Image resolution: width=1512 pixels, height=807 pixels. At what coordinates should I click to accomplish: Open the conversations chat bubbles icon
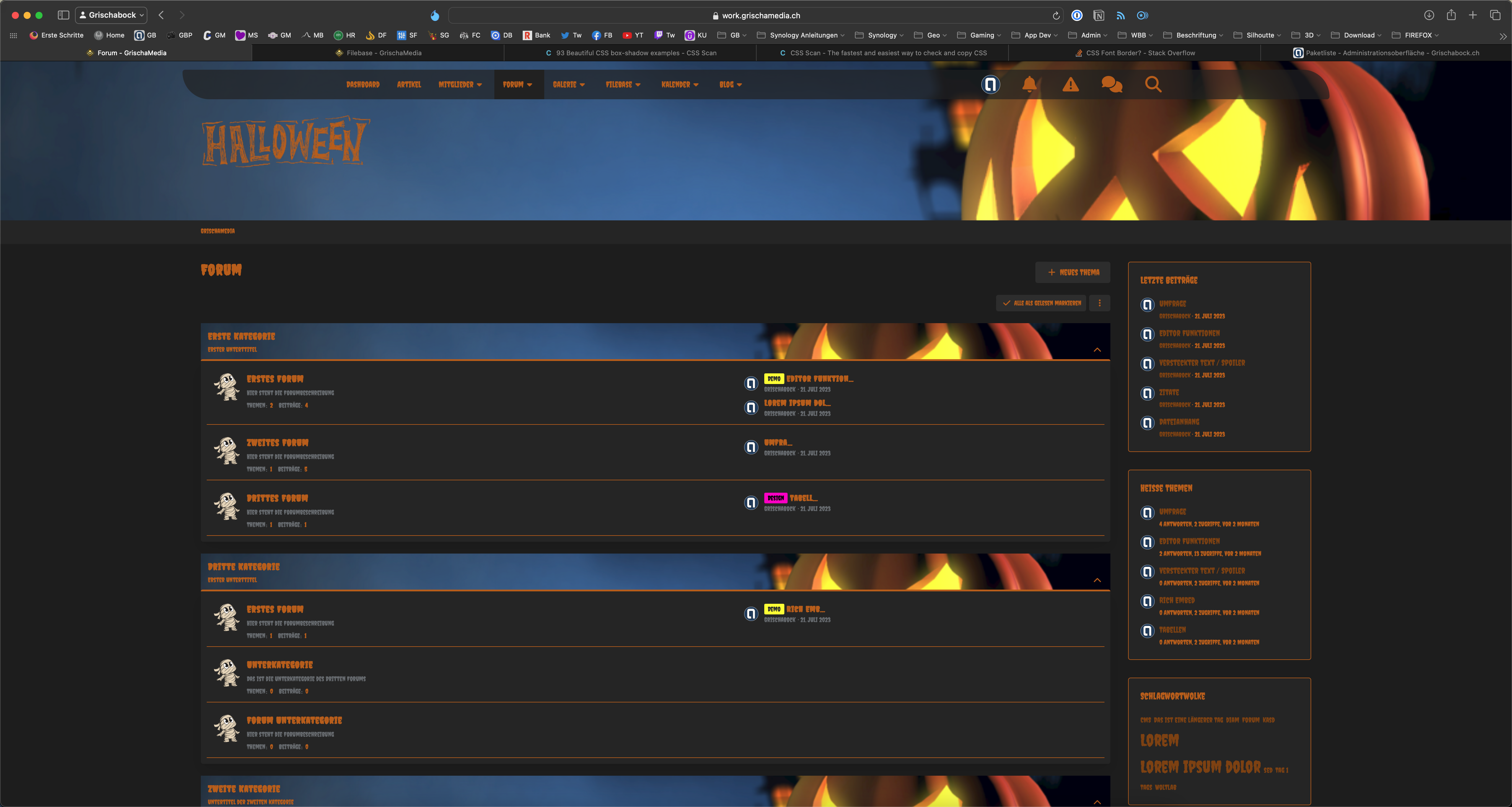[1112, 84]
